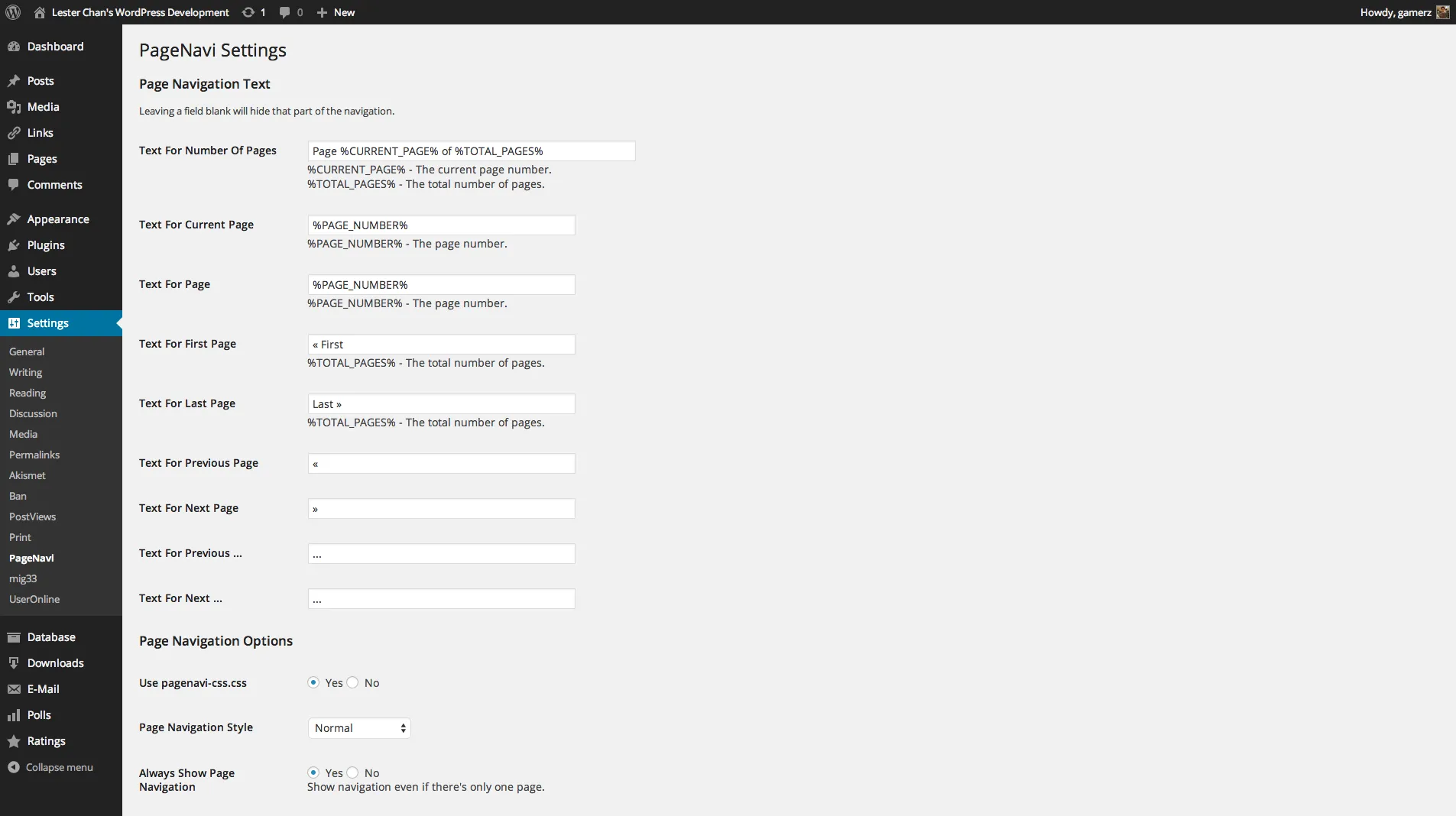Open the Ban settings submenu item
The width and height of the screenshot is (1456, 816).
tap(18, 496)
